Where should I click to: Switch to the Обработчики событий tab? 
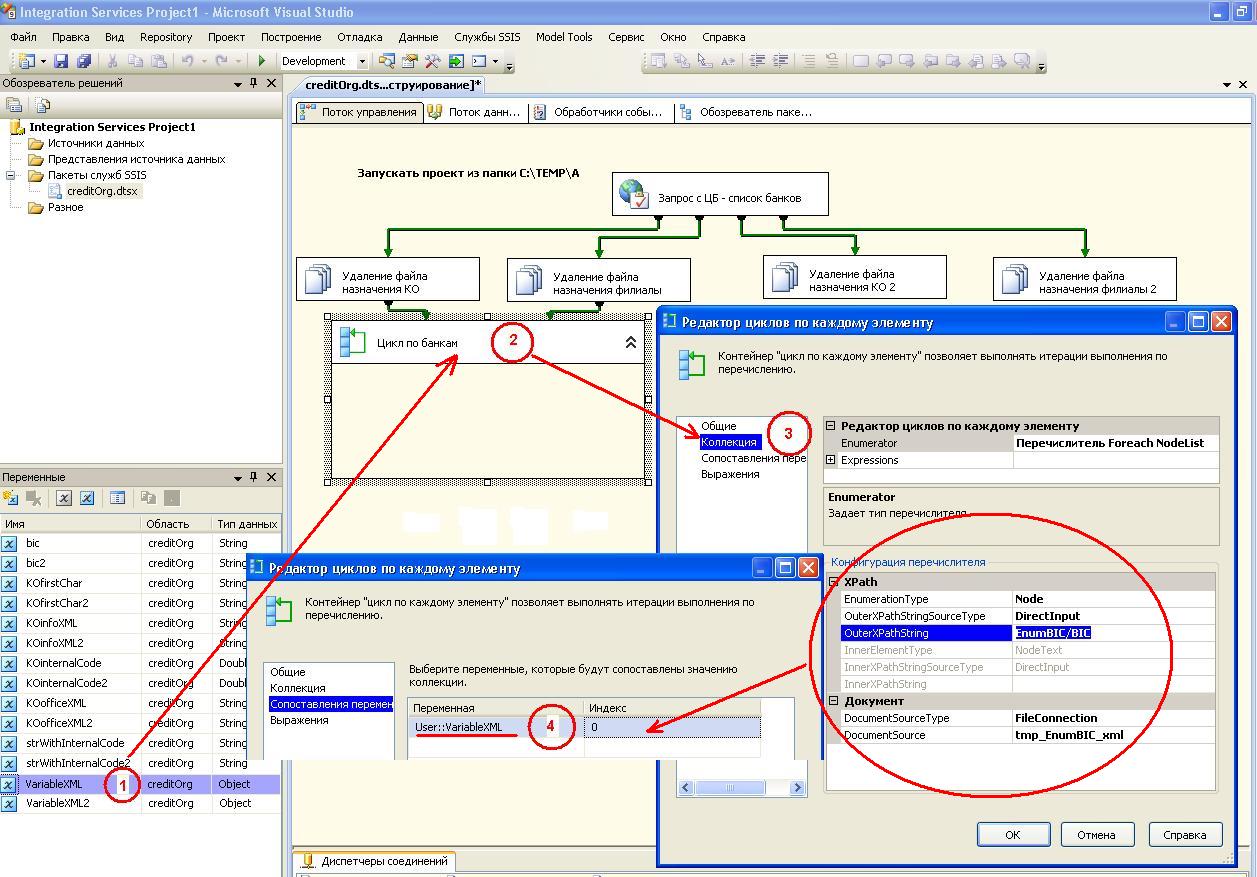tap(598, 112)
